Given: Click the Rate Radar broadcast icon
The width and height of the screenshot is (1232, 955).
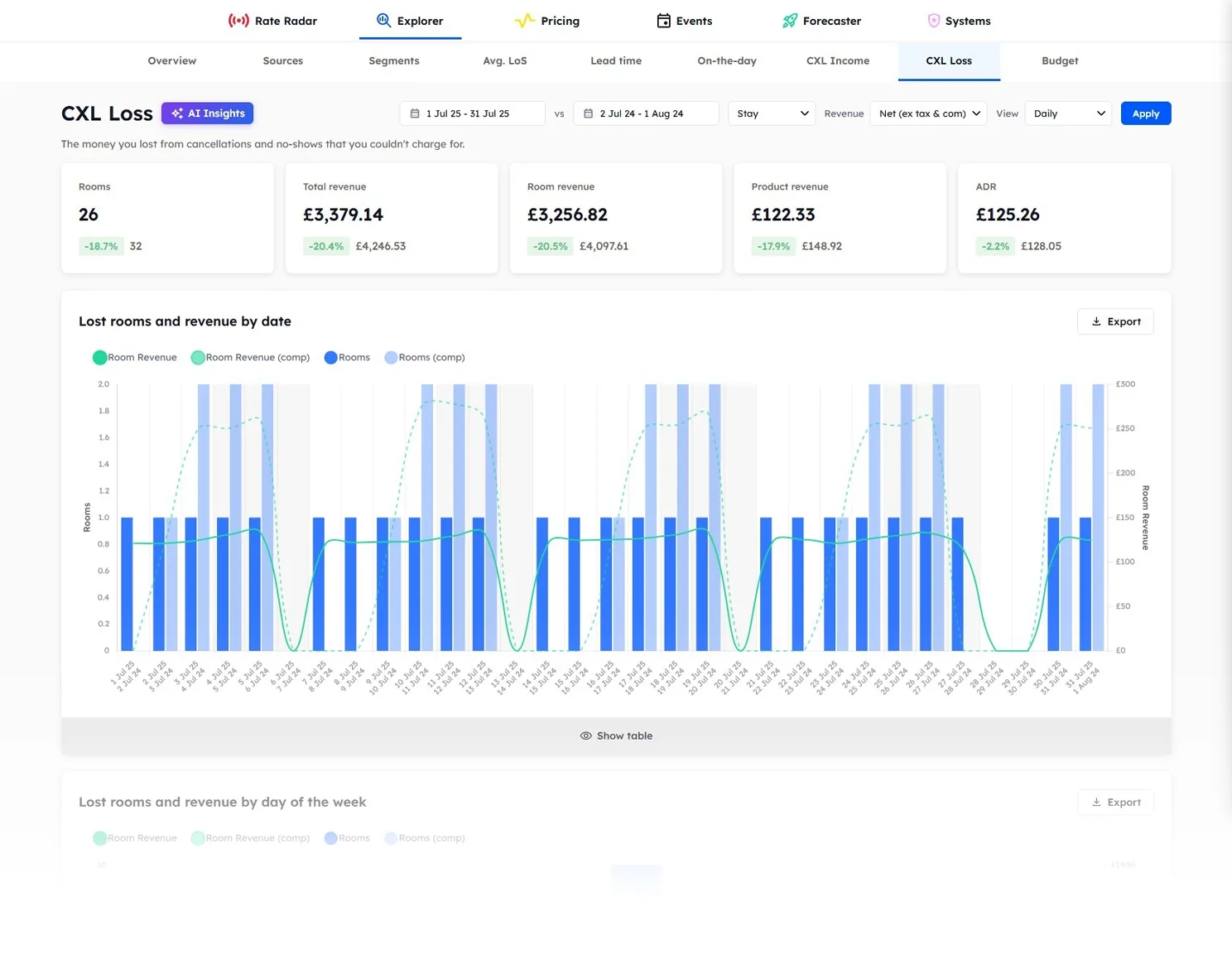Looking at the screenshot, I should coord(238,21).
